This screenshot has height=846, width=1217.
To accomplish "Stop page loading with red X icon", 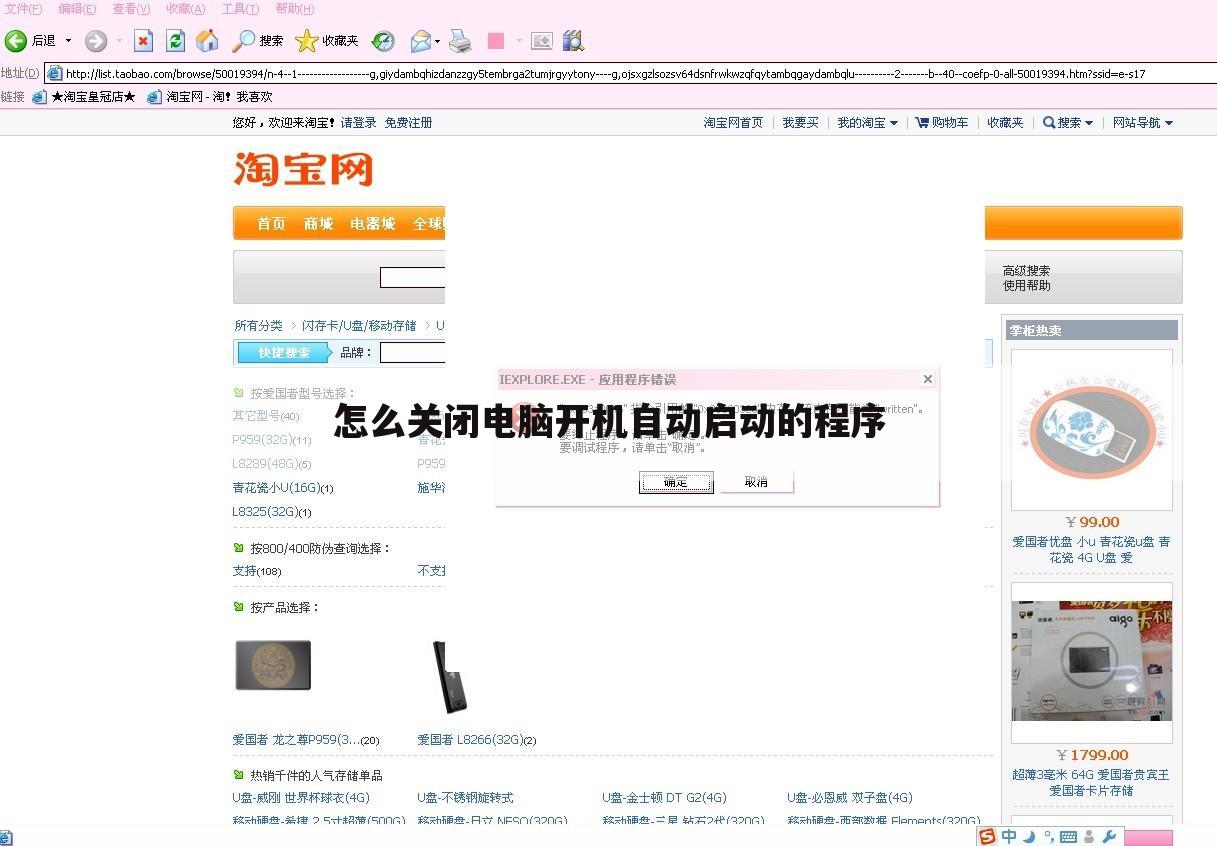I will click(144, 41).
